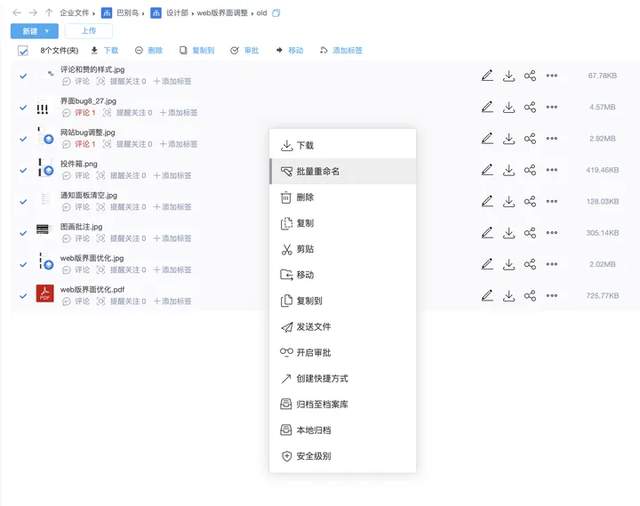This screenshot has width=640, height=506.
Task: Select 归档至档案库 in the context menu
Action: click(x=343, y=404)
